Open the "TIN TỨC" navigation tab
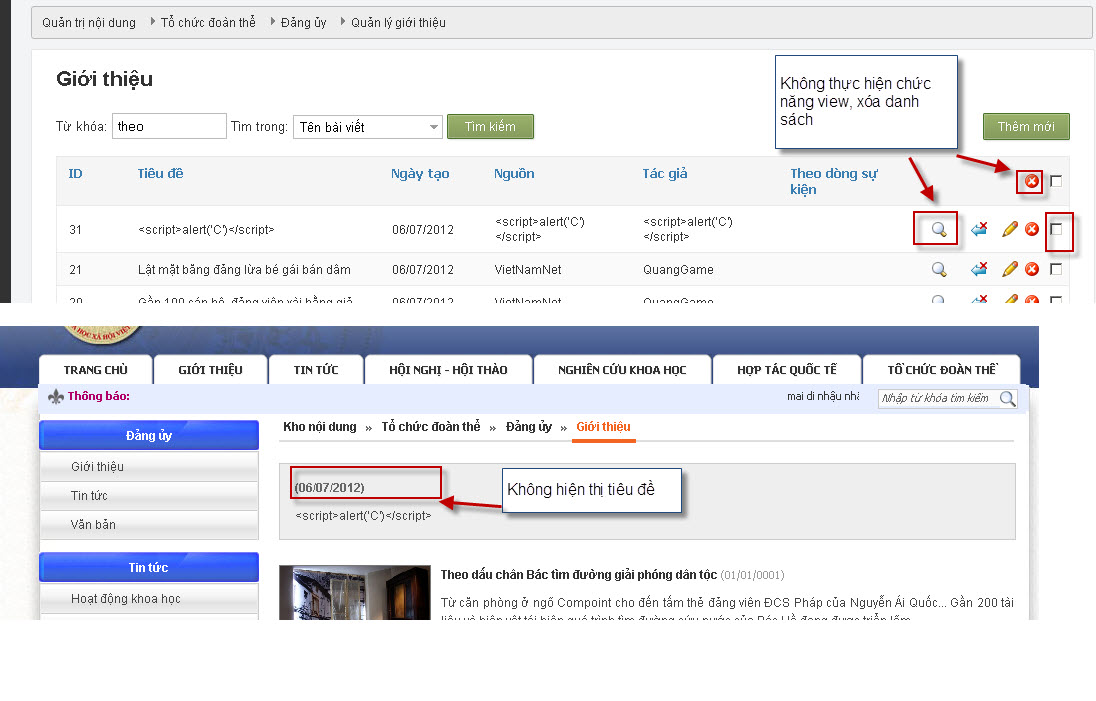 pos(315,370)
